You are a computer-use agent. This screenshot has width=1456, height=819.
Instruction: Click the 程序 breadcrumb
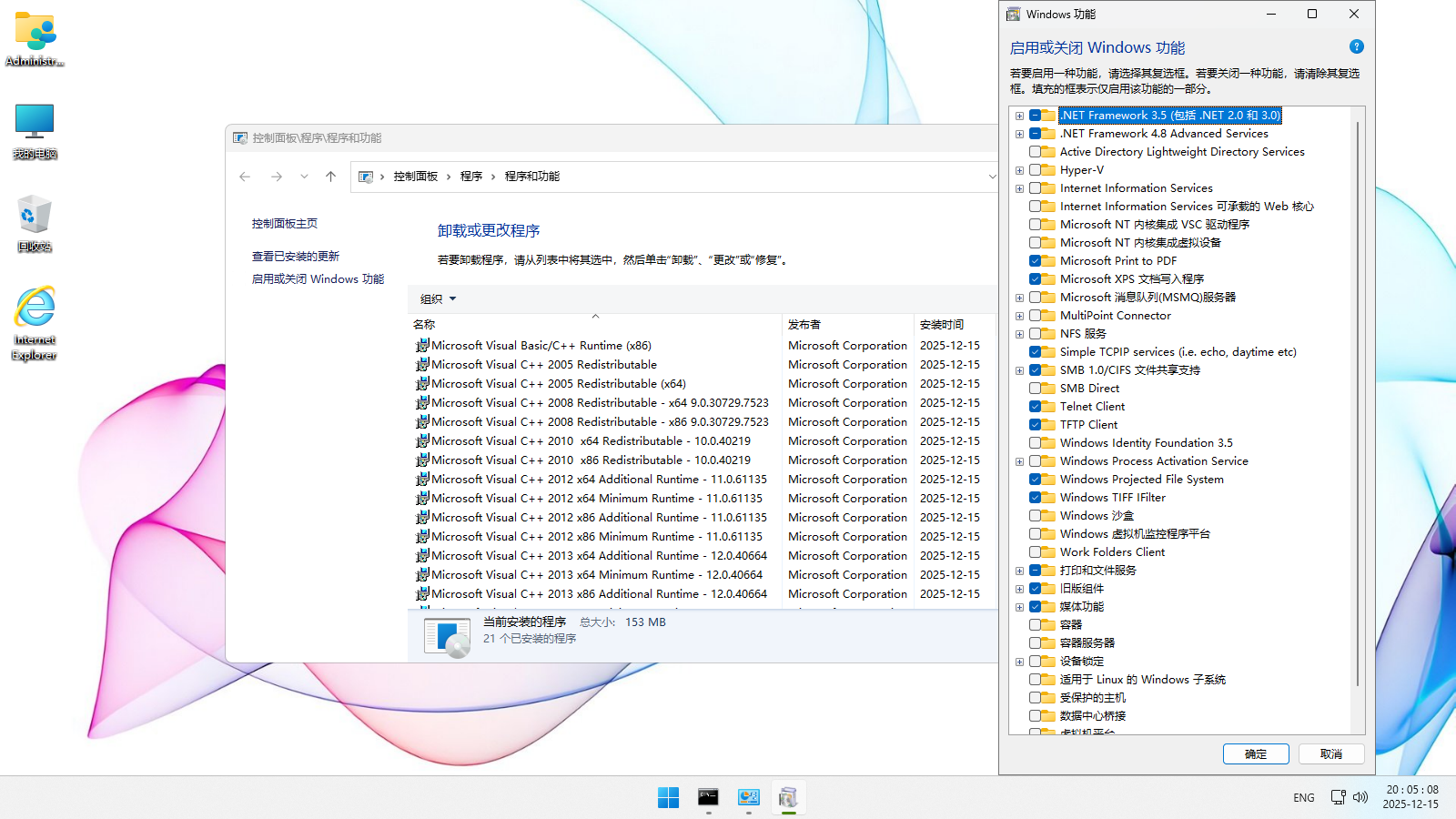471,177
